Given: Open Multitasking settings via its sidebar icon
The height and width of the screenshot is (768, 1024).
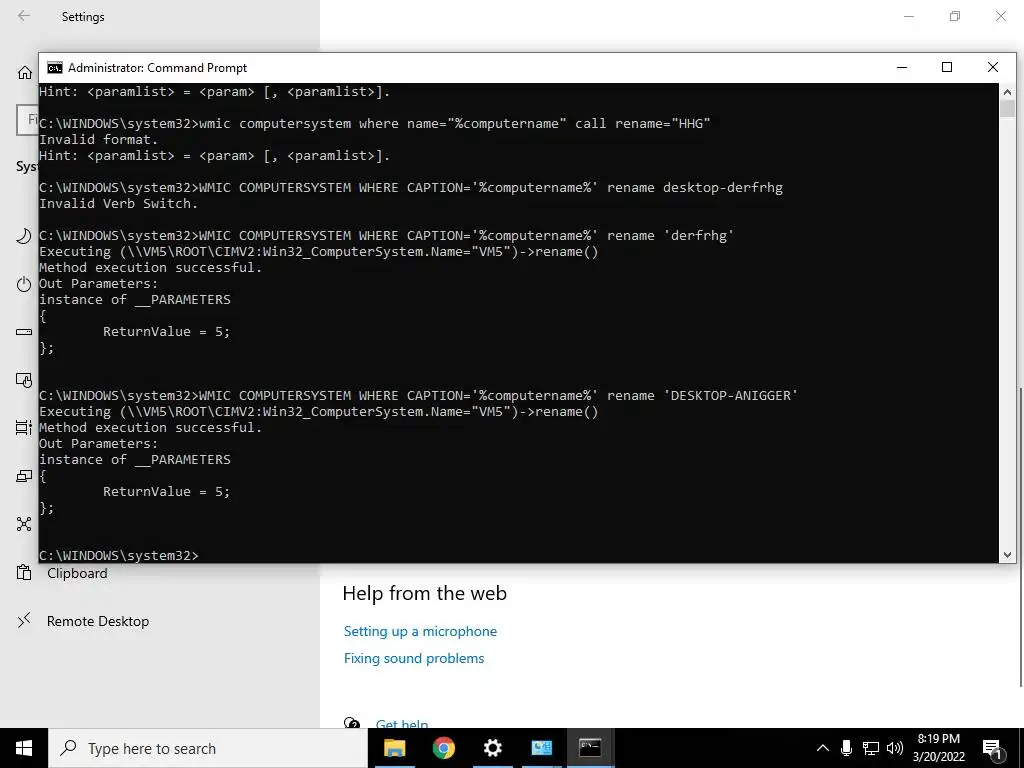Looking at the screenshot, I should 24,428.
